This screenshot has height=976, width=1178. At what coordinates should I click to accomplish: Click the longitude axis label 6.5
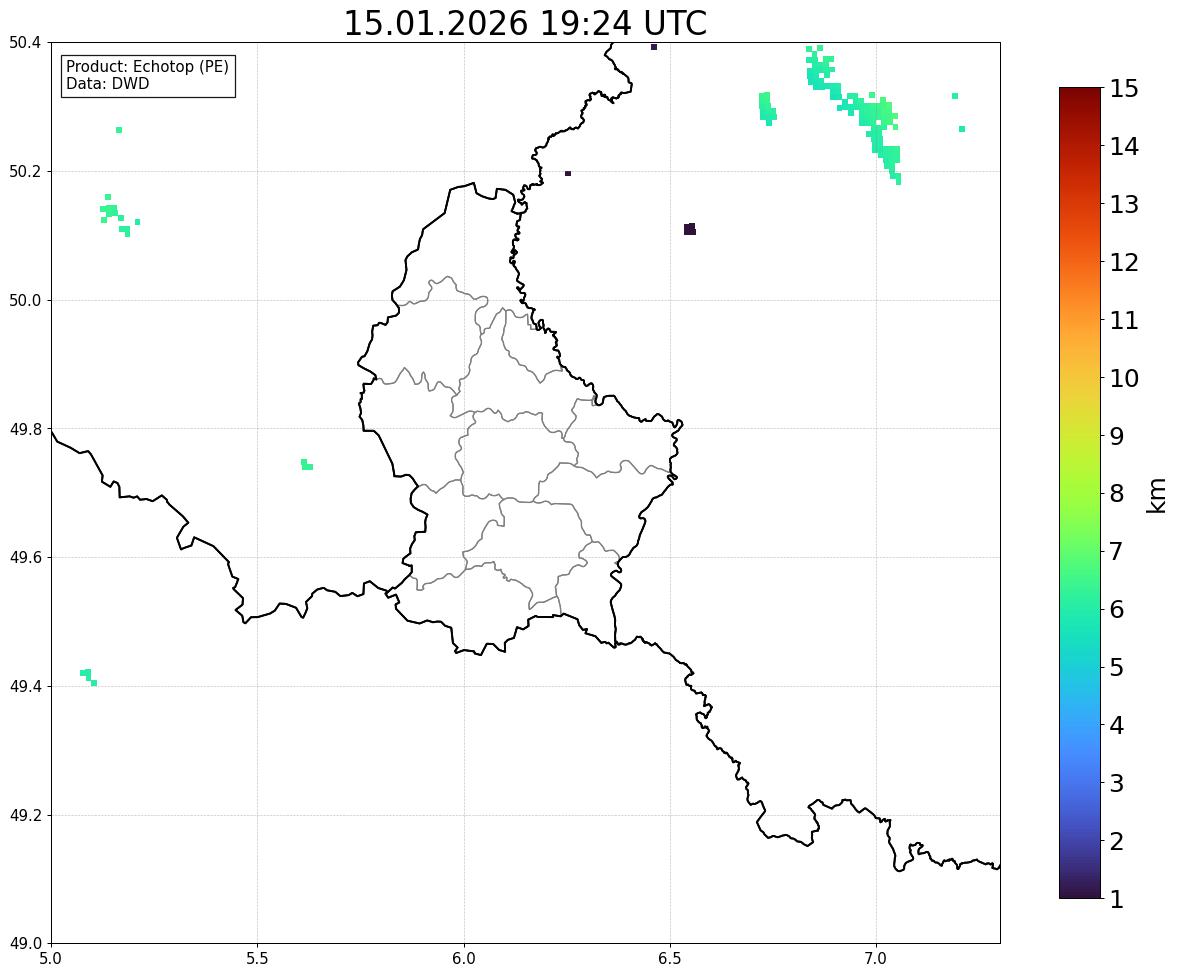pos(670,959)
